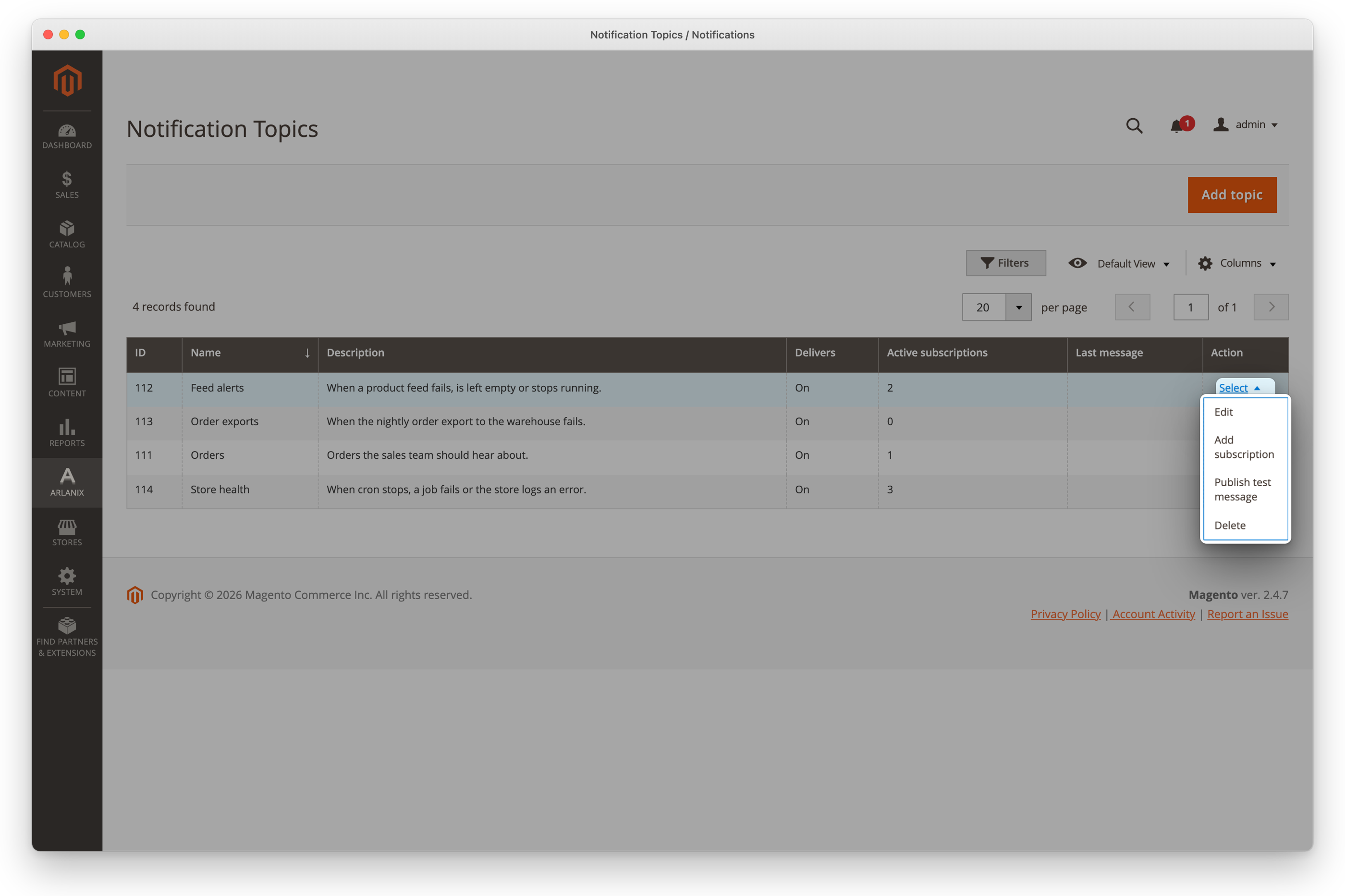Click the Feed alerts topic name
Image resolution: width=1345 pixels, height=896 pixels.
217,388
